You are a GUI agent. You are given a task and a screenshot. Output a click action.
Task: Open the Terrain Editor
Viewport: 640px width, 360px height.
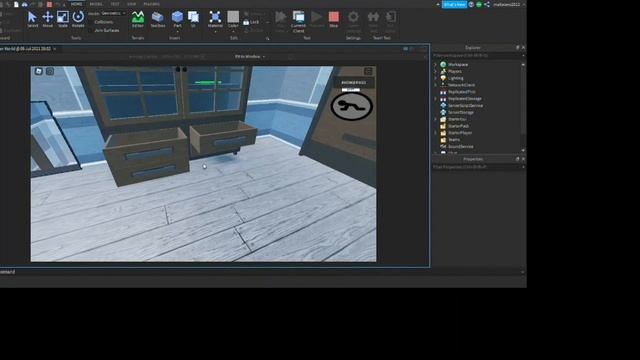coord(138,19)
